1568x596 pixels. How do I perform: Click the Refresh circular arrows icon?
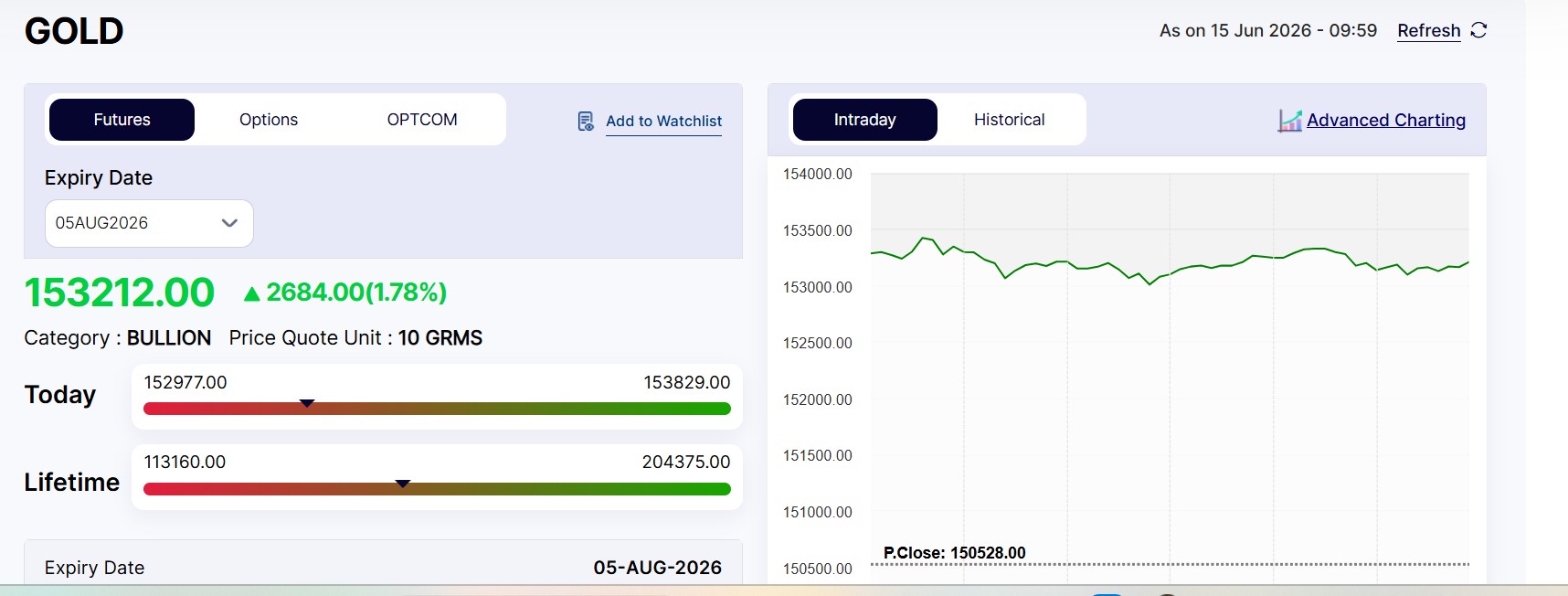click(1478, 30)
